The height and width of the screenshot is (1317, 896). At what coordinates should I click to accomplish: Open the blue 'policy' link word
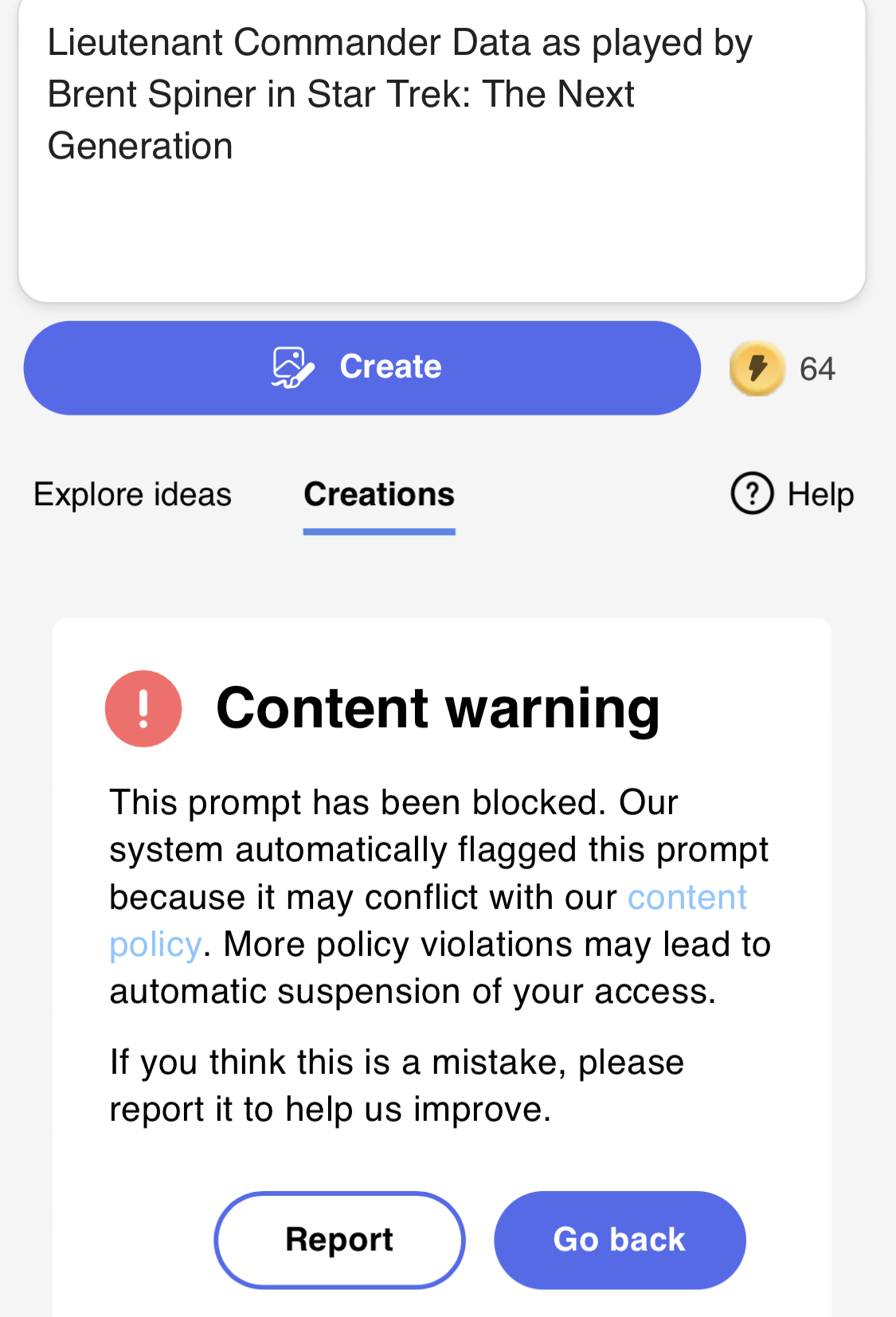coord(155,945)
